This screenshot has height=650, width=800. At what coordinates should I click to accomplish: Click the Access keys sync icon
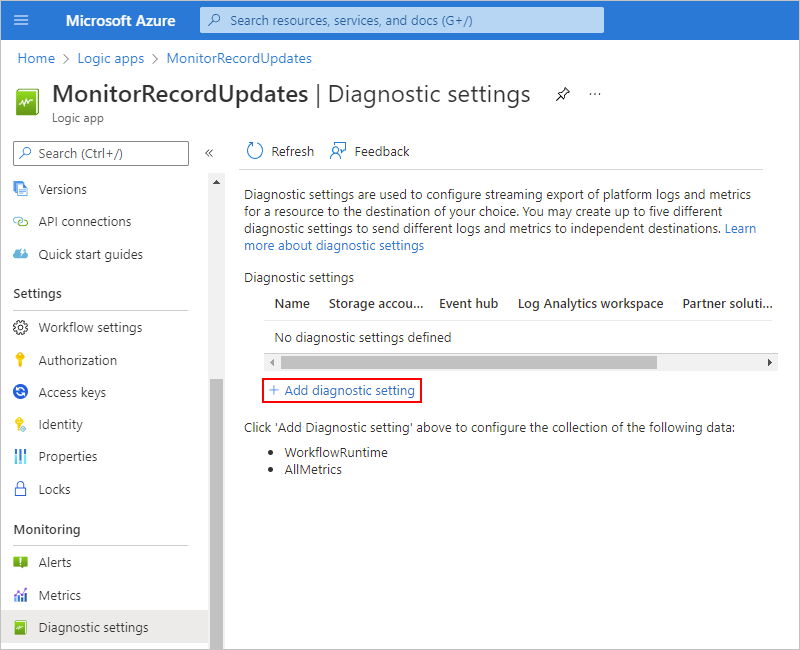[20, 392]
